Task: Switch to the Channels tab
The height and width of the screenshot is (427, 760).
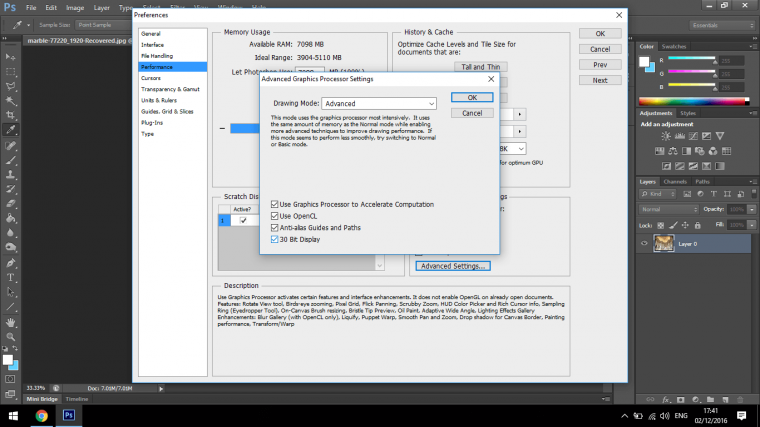Action: (x=675, y=182)
